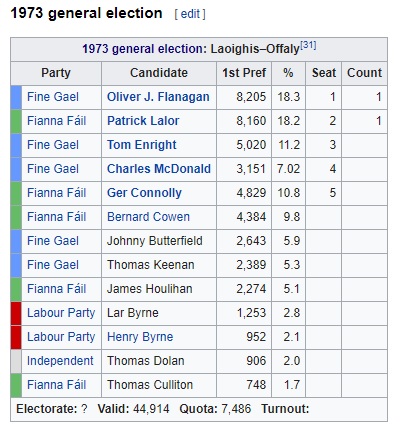Click the Charles McDonald candidate link

coord(159,169)
